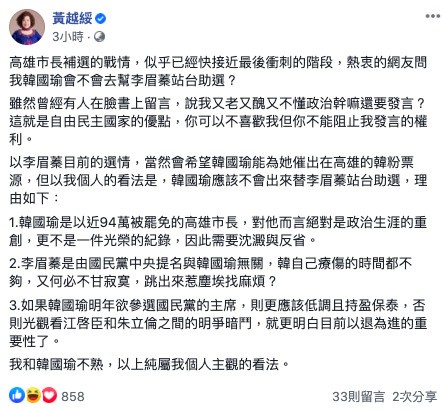Screen dimensions: 444x410
Task: Click the line 這就是自由民主國家的優點
Action: [218, 121]
